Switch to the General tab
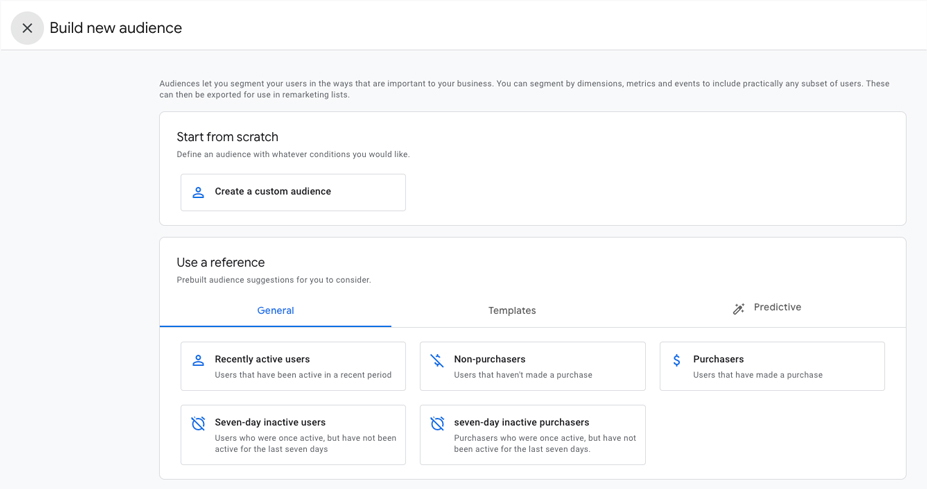 coord(275,310)
